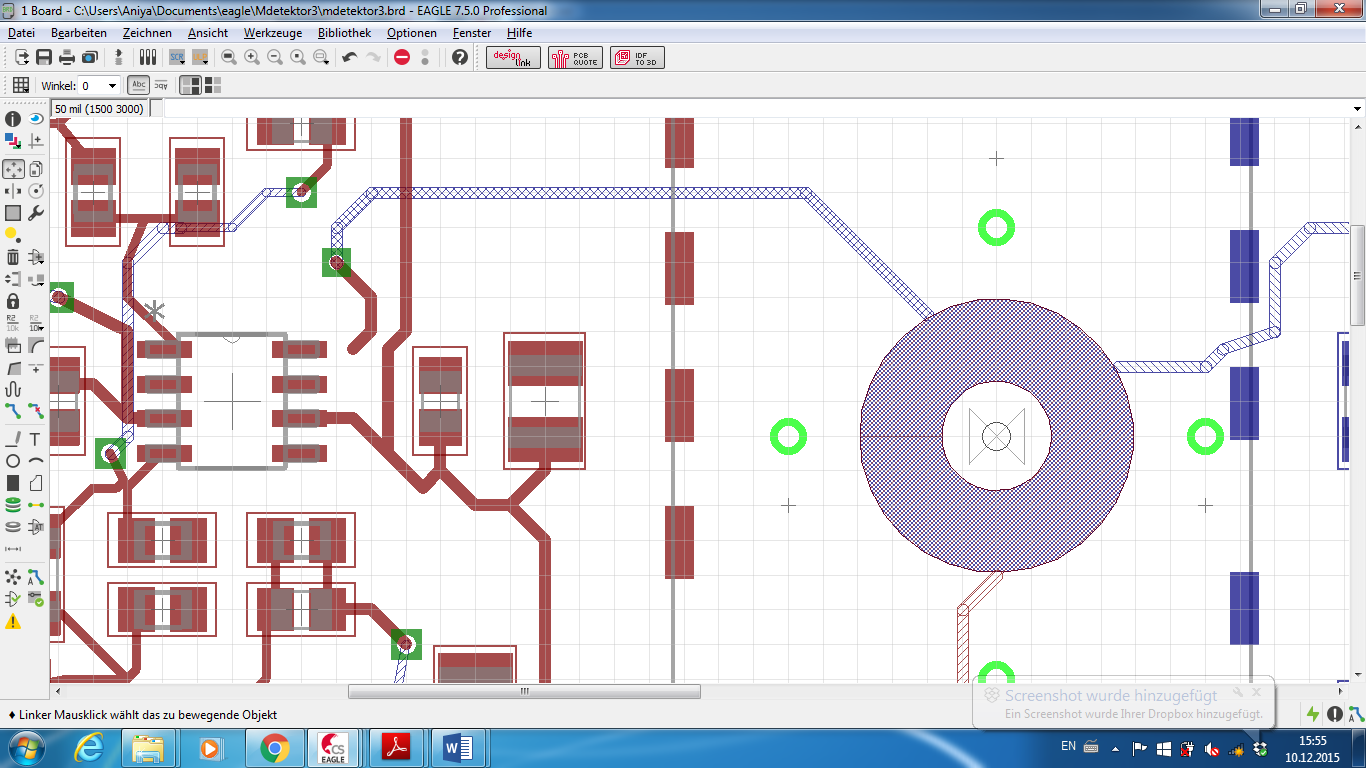Click the Print icon in toolbar
The height and width of the screenshot is (768, 1366).
click(66, 57)
